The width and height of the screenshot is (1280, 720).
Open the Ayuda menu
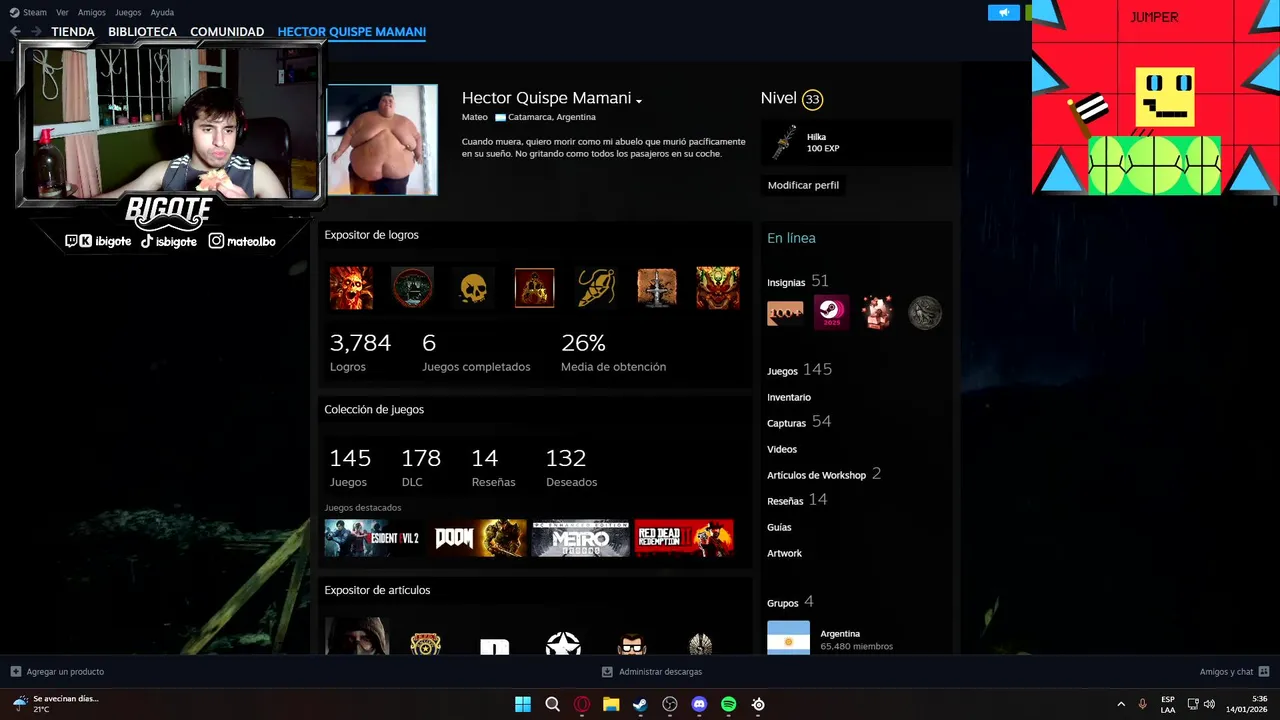[162, 12]
